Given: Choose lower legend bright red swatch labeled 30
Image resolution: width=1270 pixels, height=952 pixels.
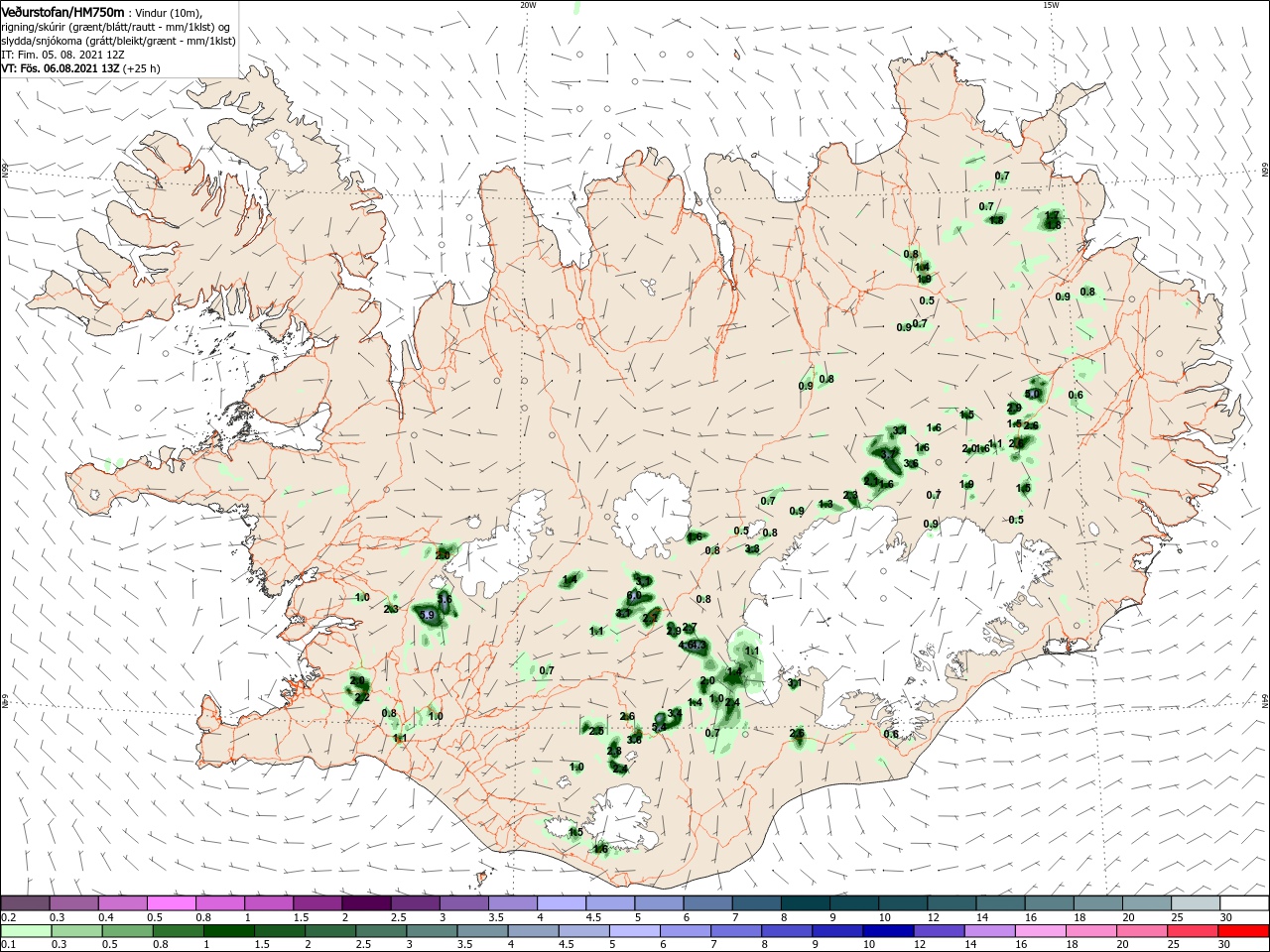Looking at the screenshot, I should (1244, 930).
